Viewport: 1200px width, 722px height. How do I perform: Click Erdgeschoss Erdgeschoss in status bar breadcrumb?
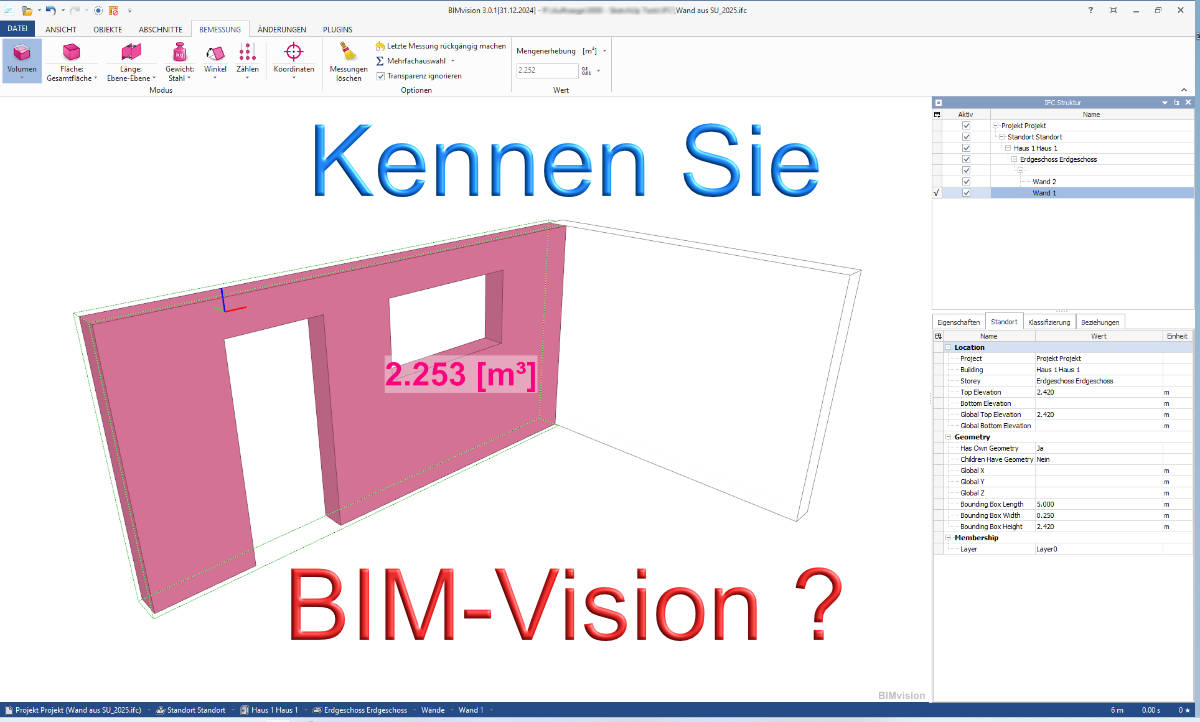tap(366, 710)
